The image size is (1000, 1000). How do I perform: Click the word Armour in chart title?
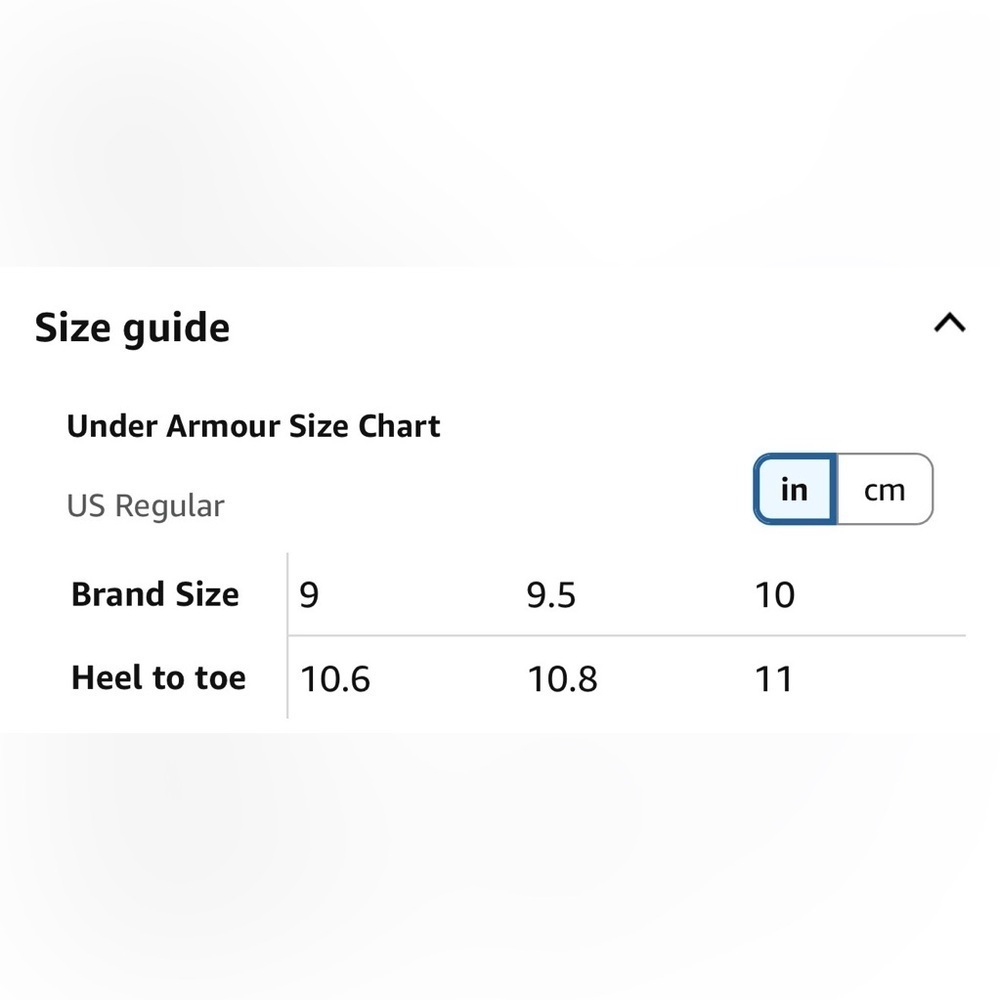223,426
